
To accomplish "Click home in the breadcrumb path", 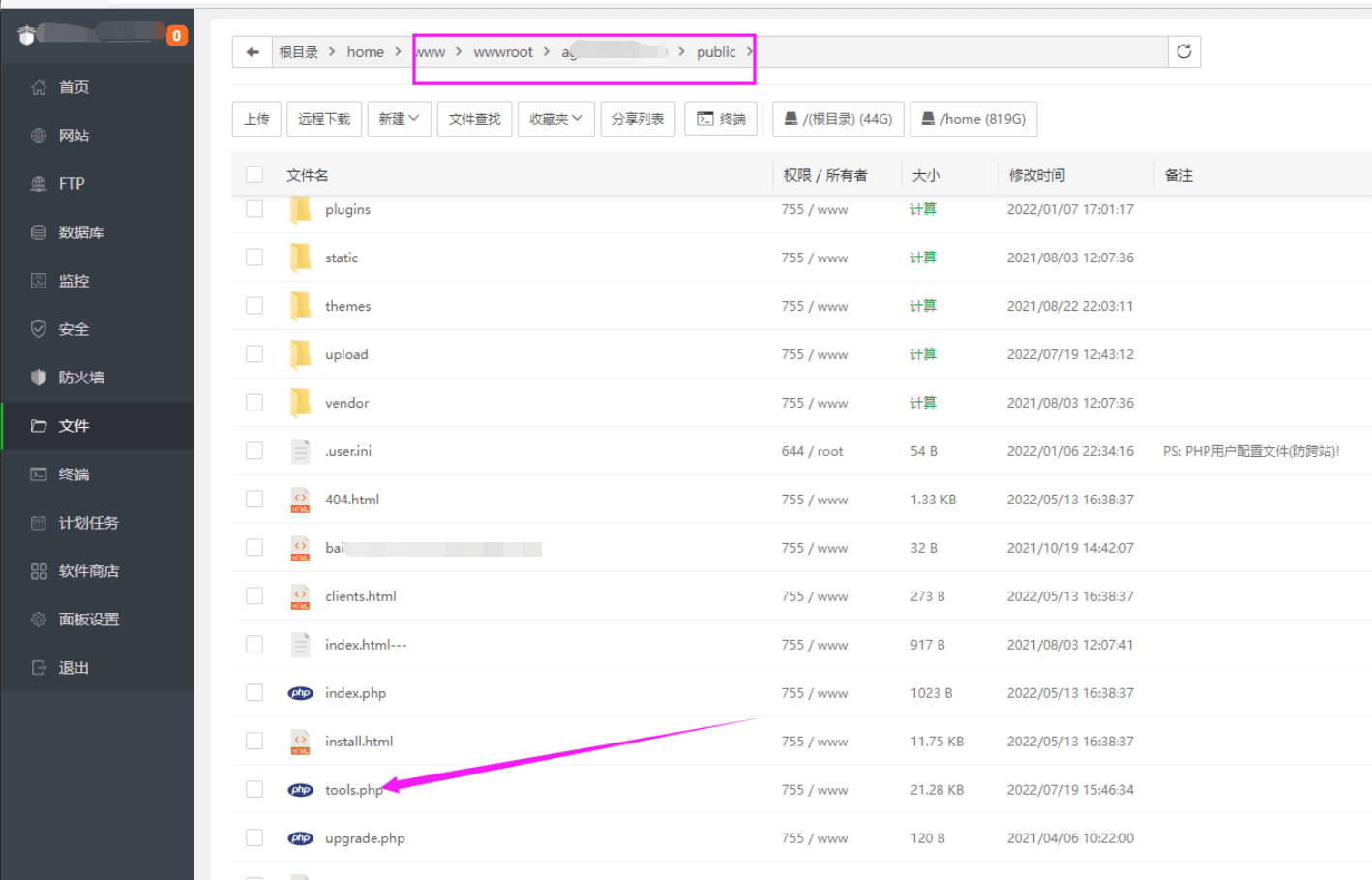I will pyautogui.click(x=366, y=52).
